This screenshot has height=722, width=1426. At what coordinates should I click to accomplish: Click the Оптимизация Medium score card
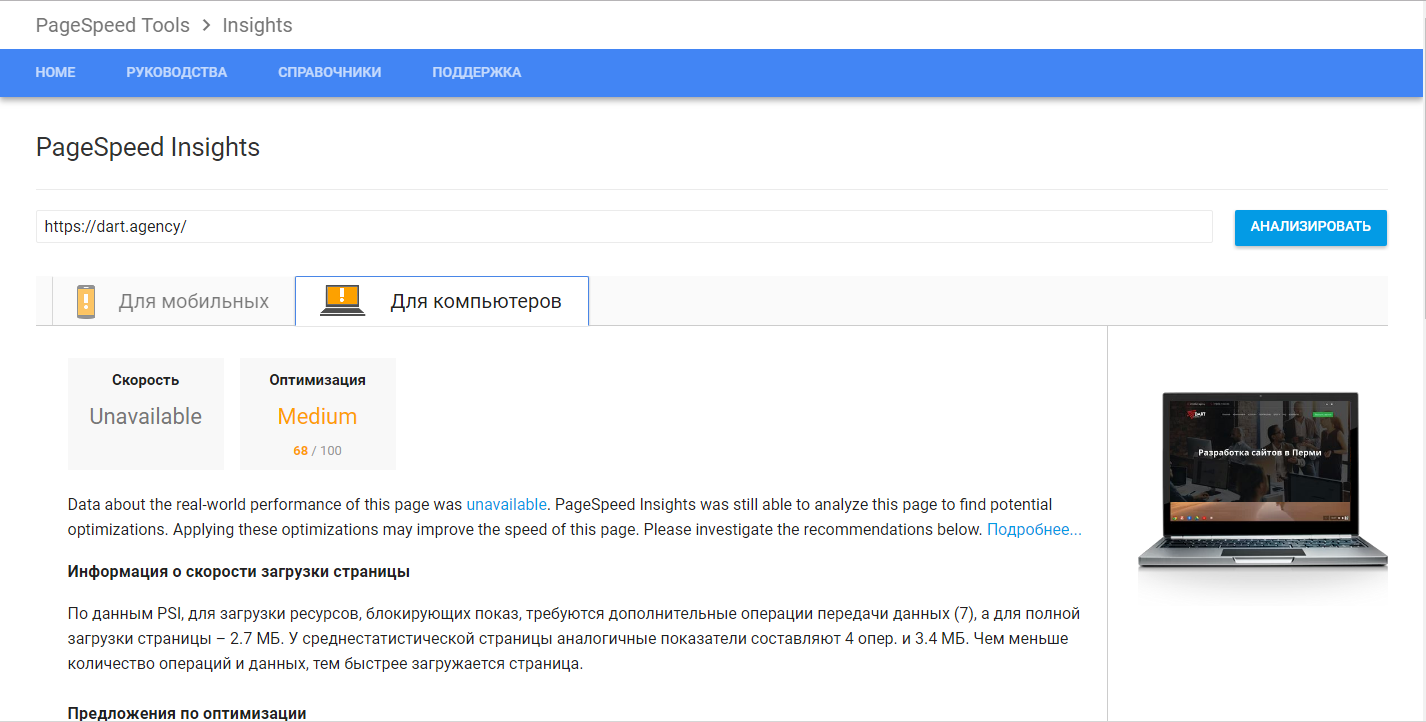click(x=318, y=414)
